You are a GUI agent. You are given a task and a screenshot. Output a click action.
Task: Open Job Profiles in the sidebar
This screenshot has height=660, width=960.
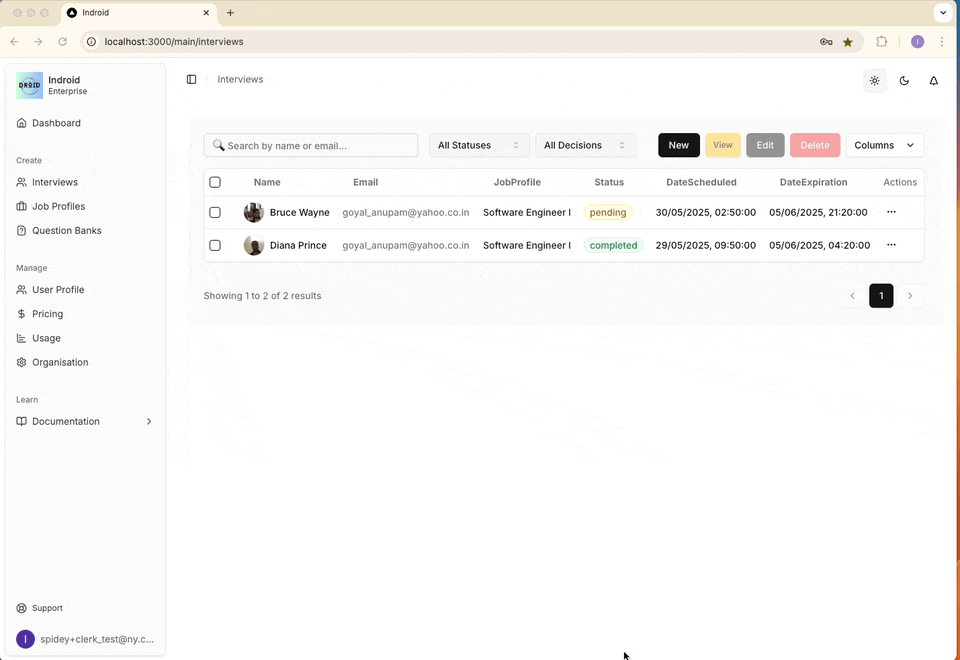[x=58, y=206]
